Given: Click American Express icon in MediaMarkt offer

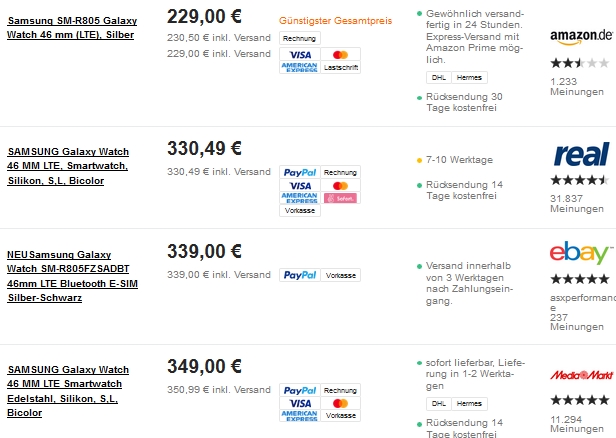Looking at the screenshot, I should [300, 416].
